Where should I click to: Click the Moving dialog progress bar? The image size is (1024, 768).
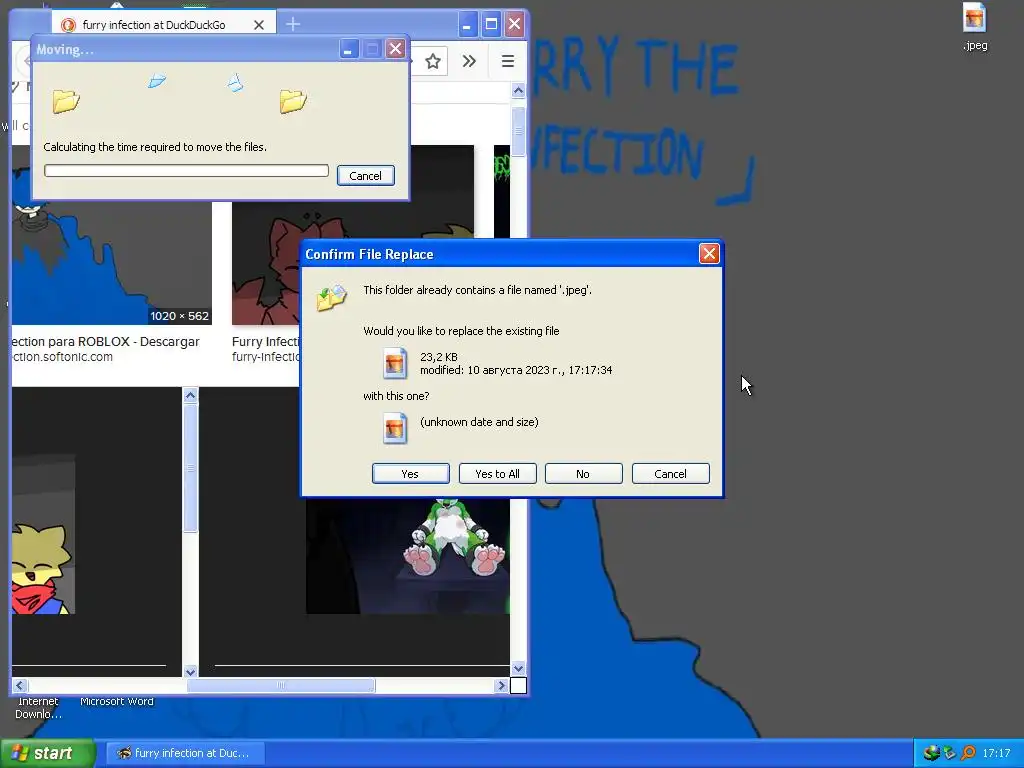click(x=186, y=170)
